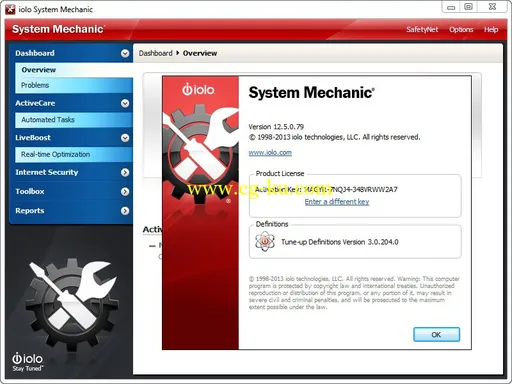Expand the Internet Security section
512x384 pixels.
(125, 172)
